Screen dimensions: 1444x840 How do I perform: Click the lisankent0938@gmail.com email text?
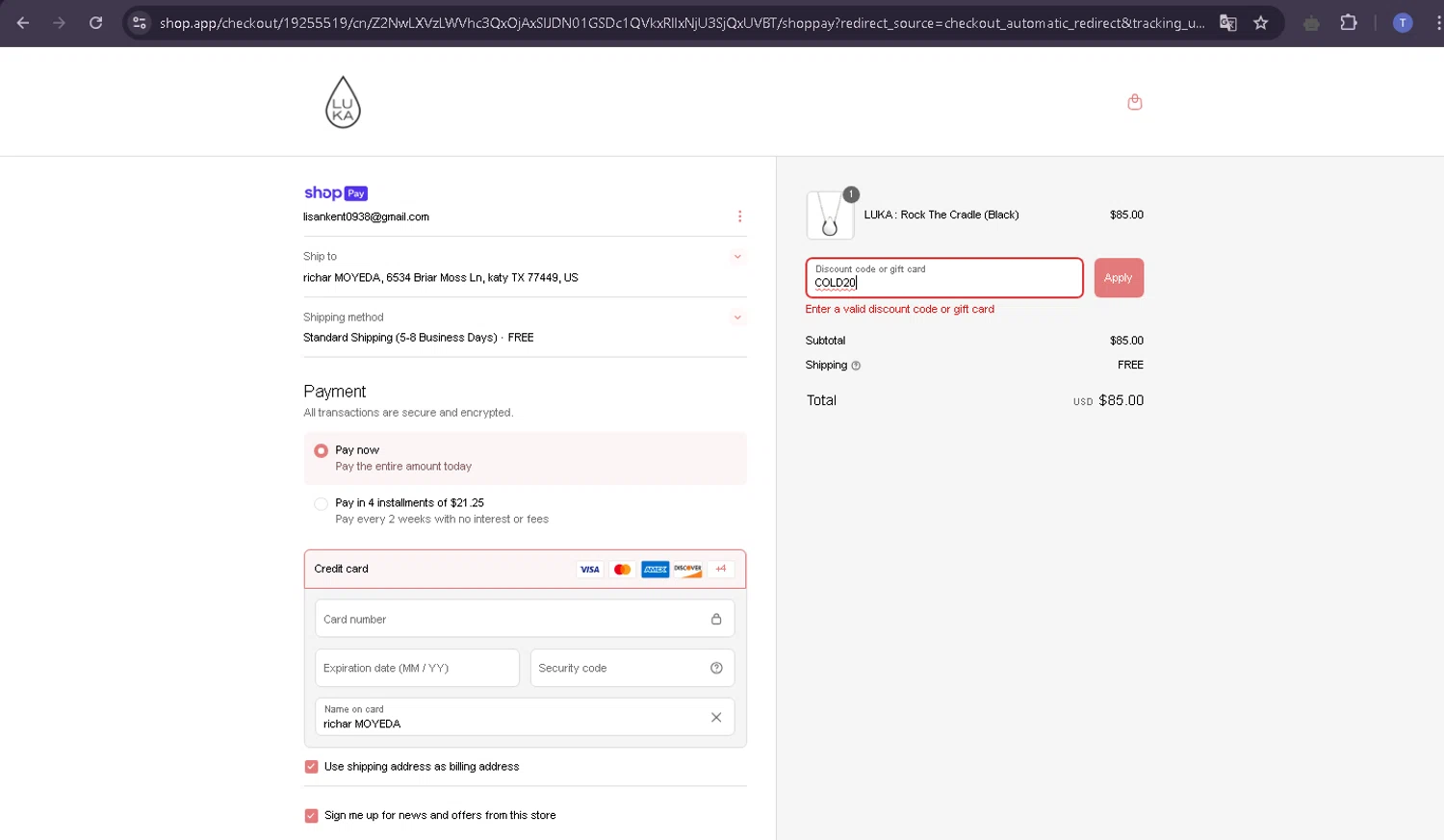[x=367, y=217]
